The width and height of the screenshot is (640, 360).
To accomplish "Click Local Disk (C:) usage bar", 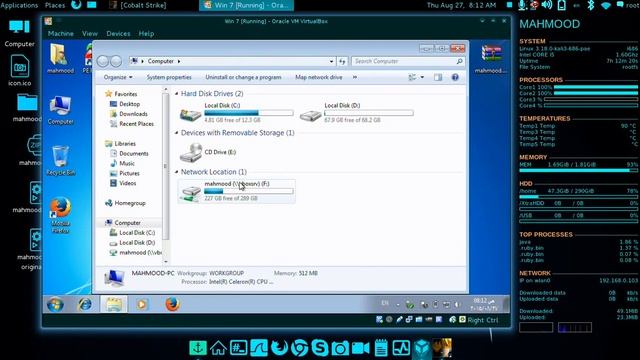I will point(249,113).
